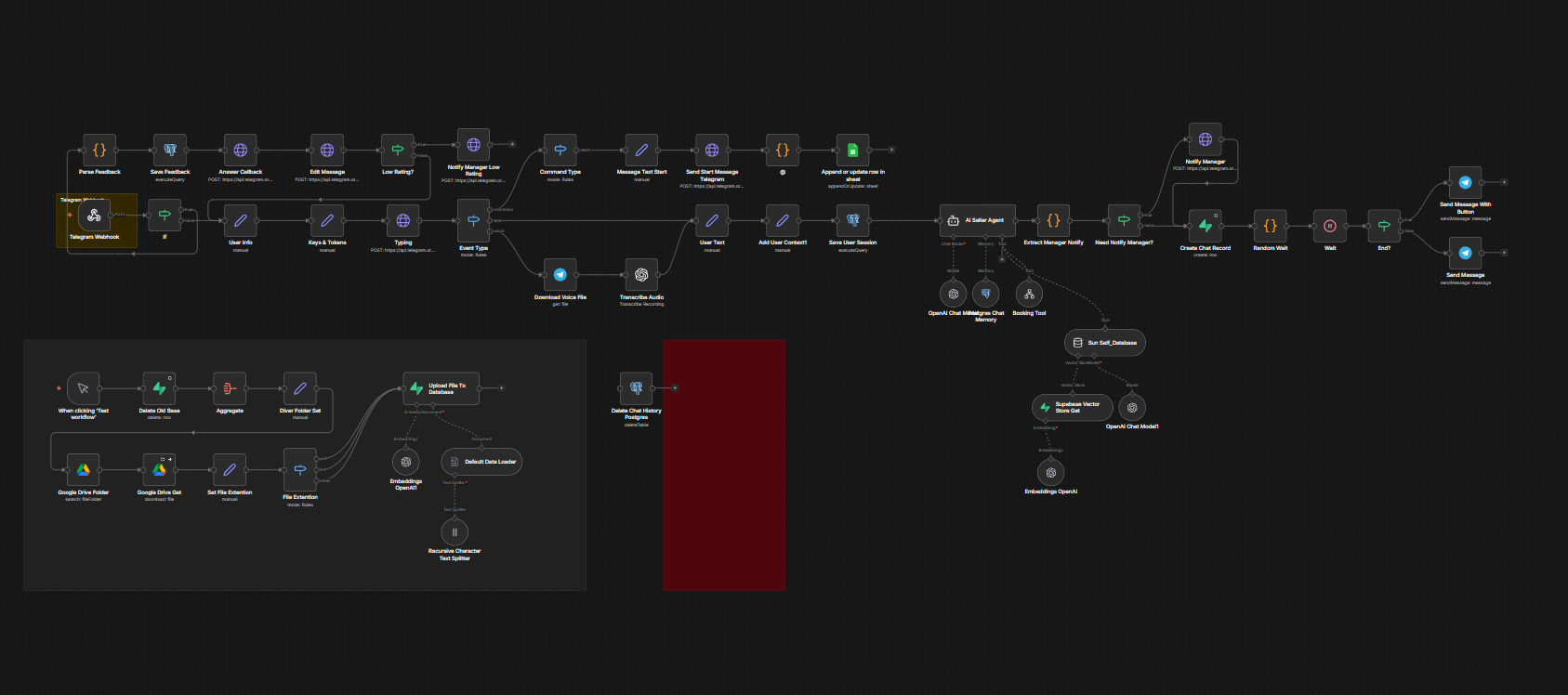Open the code node labeled @
The width and height of the screenshot is (1568, 695).
point(783,150)
